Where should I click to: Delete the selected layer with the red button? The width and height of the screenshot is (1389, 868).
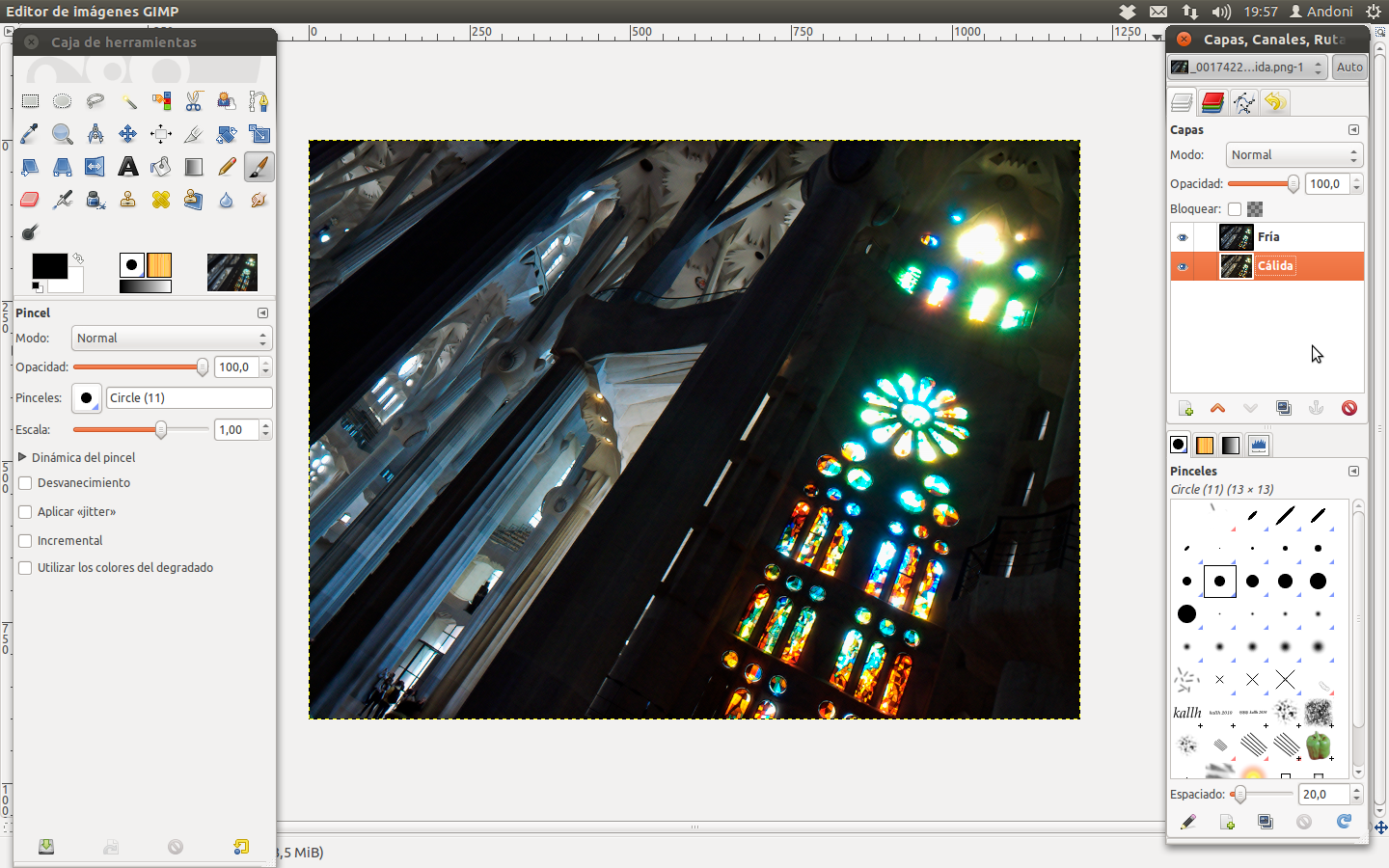coord(1349,409)
